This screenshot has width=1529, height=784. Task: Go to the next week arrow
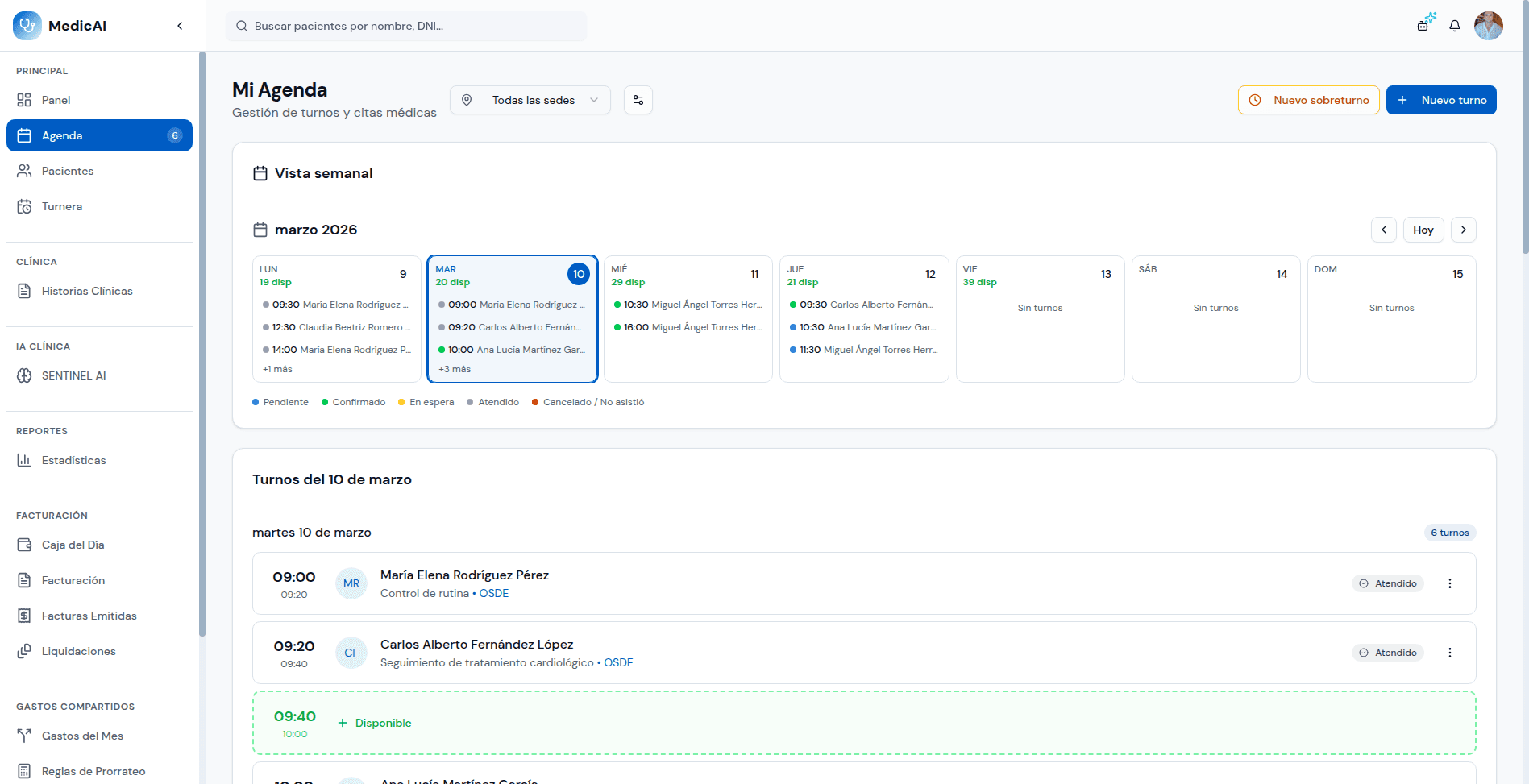coord(1463,230)
